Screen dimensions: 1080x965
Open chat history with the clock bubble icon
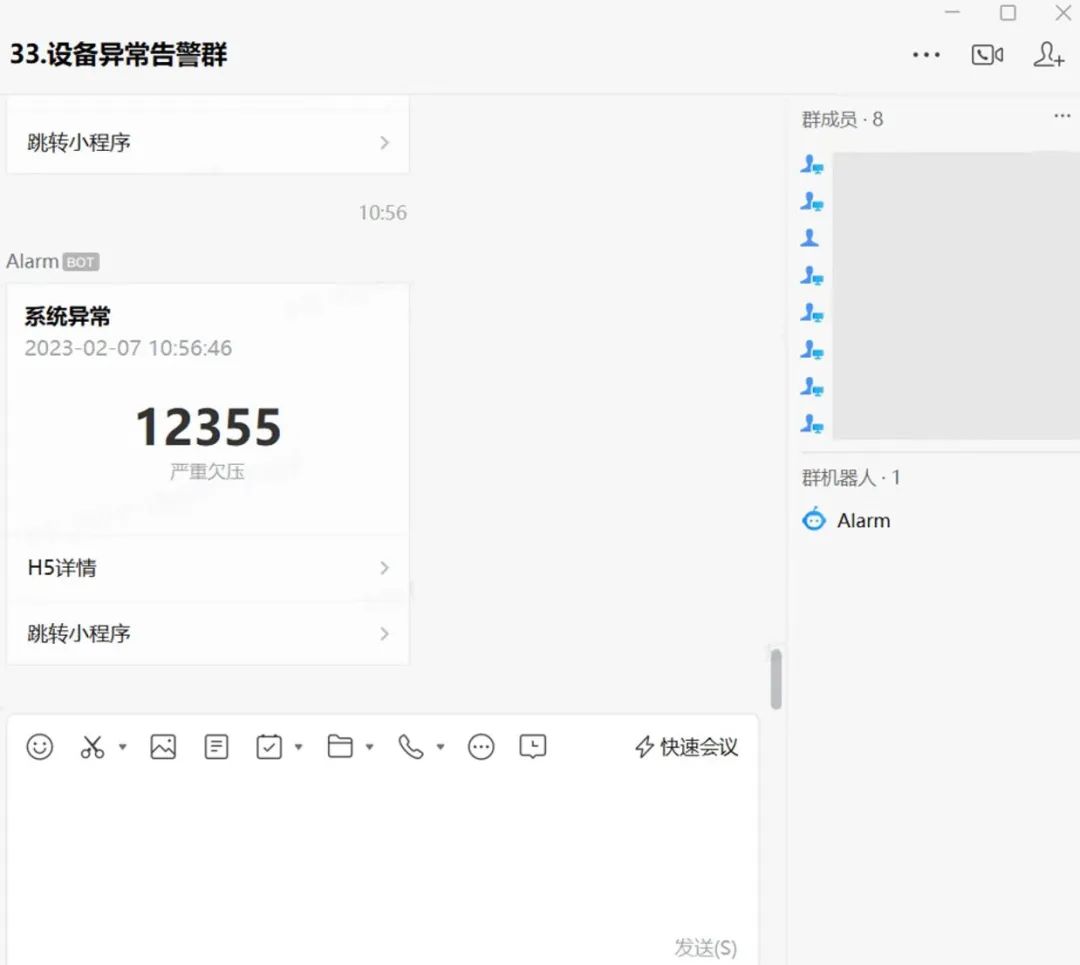pos(532,746)
